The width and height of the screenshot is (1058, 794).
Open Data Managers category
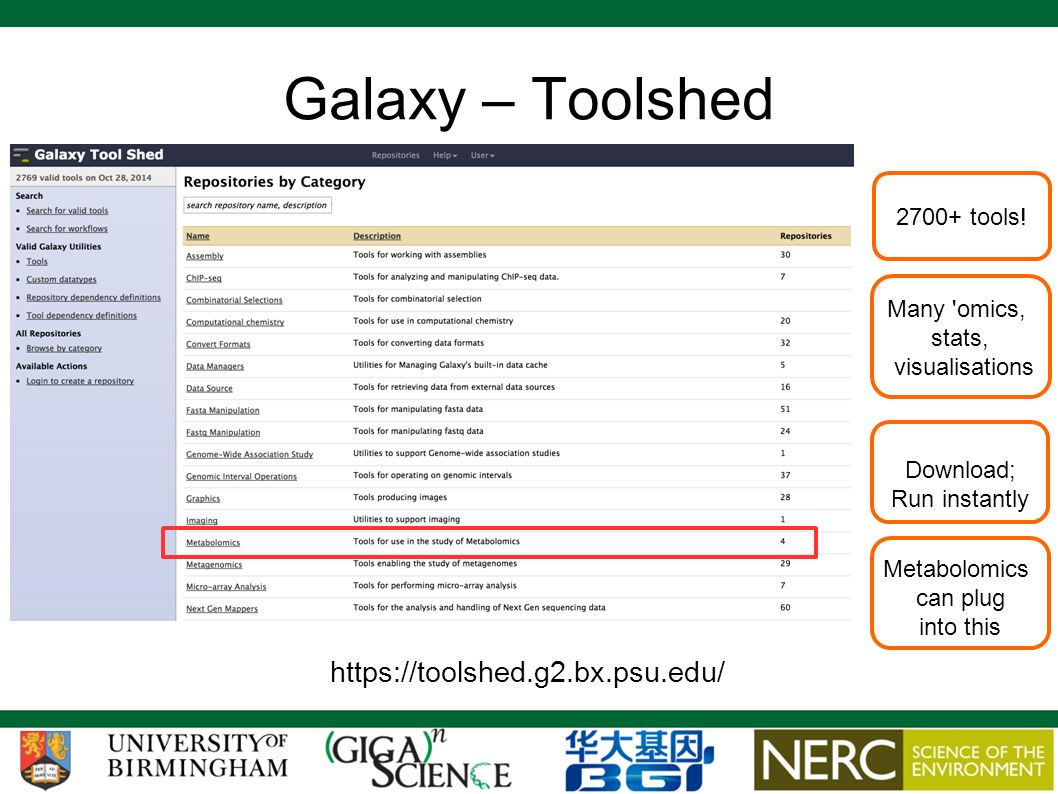(x=215, y=366)
